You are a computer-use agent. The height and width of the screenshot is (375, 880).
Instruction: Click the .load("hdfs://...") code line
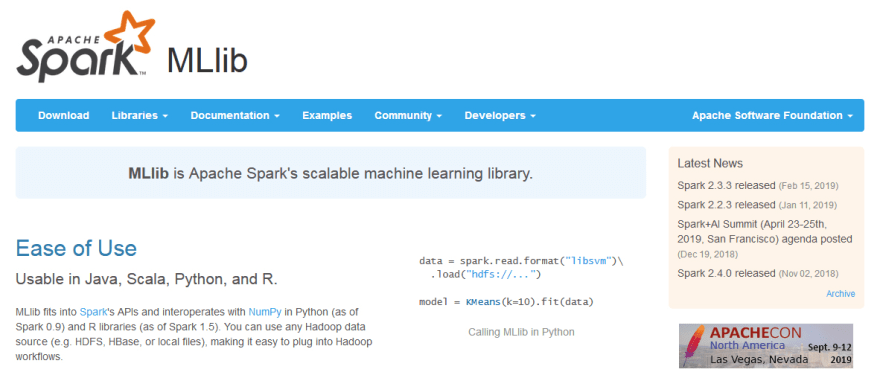[485, 275]
